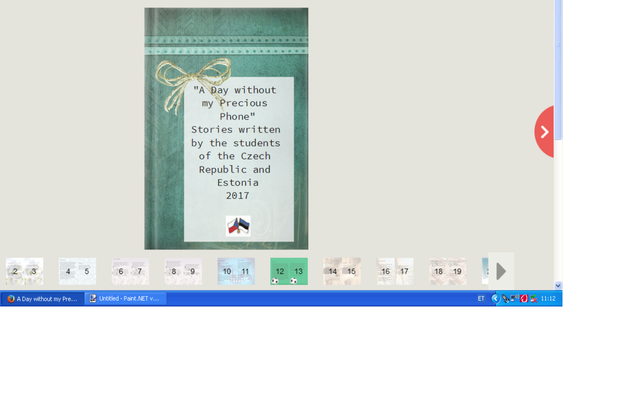Click the book cover page

[x=226, y=129]
